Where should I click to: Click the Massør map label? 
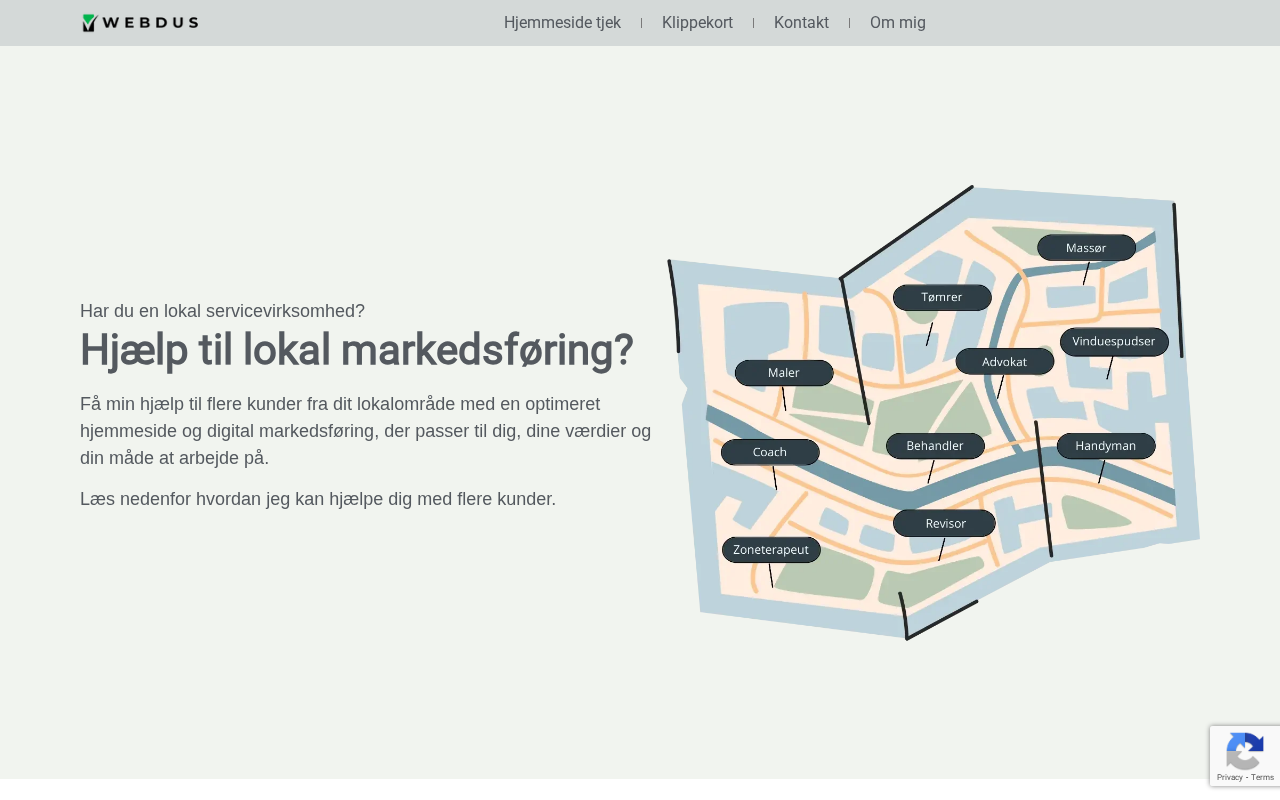[x=1086, y=248]
